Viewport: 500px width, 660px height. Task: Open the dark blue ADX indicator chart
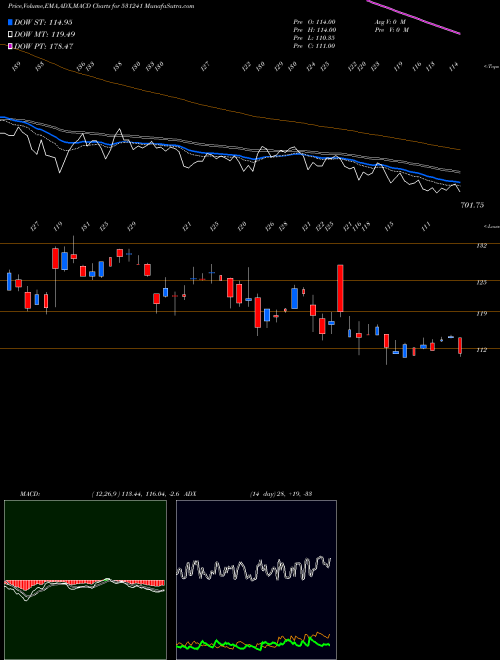point(256,580)
